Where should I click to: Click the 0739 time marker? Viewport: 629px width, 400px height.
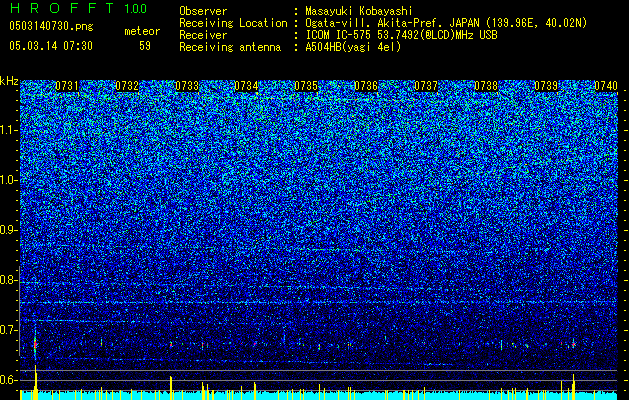point(546,86)
